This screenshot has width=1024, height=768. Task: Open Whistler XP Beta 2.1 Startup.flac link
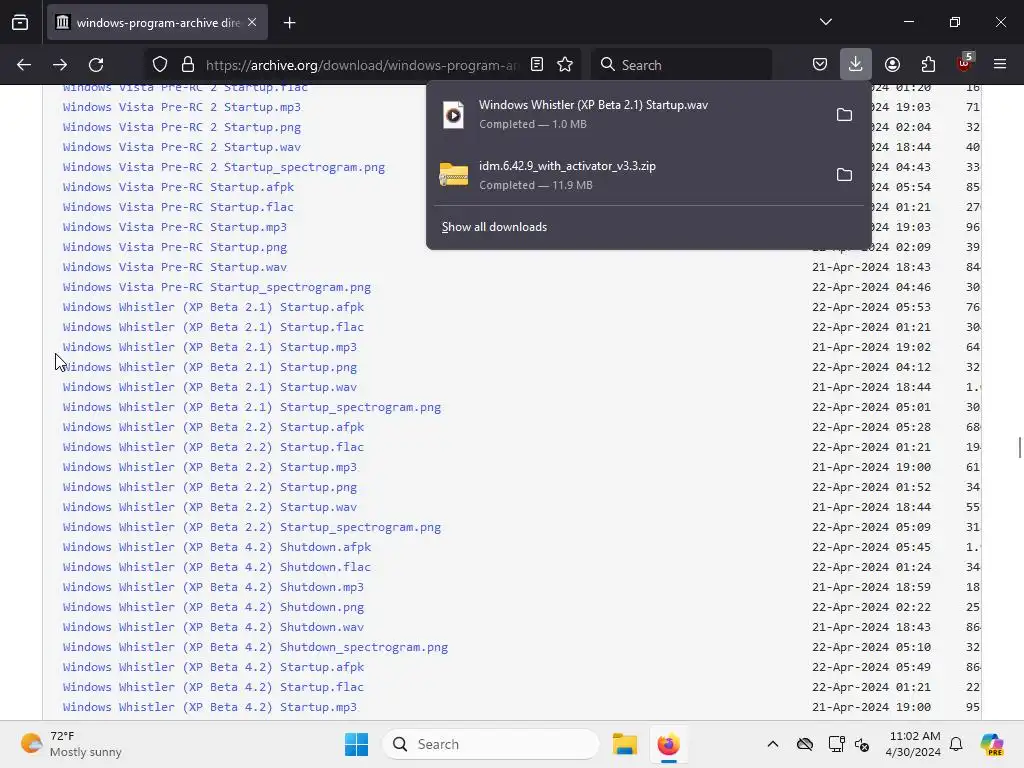coord(214,327)
